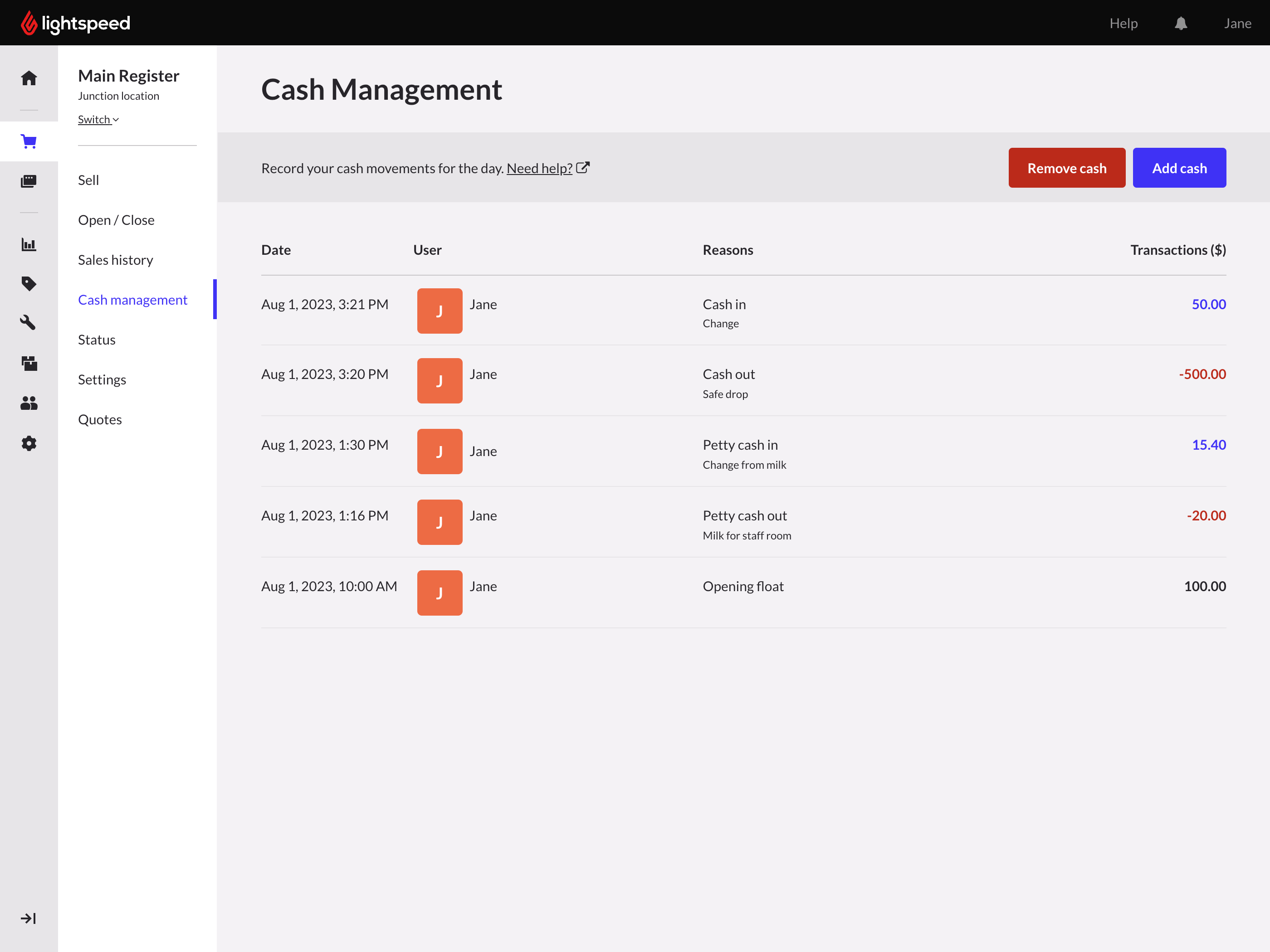Click the Home icon in sidebar
The height and width of the screenshot is (952, 1270).
(29, 78)
